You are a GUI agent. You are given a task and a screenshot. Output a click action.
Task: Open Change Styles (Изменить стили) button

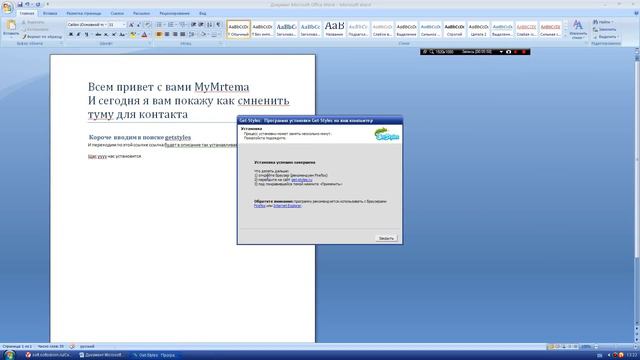(x=578, y=29)
